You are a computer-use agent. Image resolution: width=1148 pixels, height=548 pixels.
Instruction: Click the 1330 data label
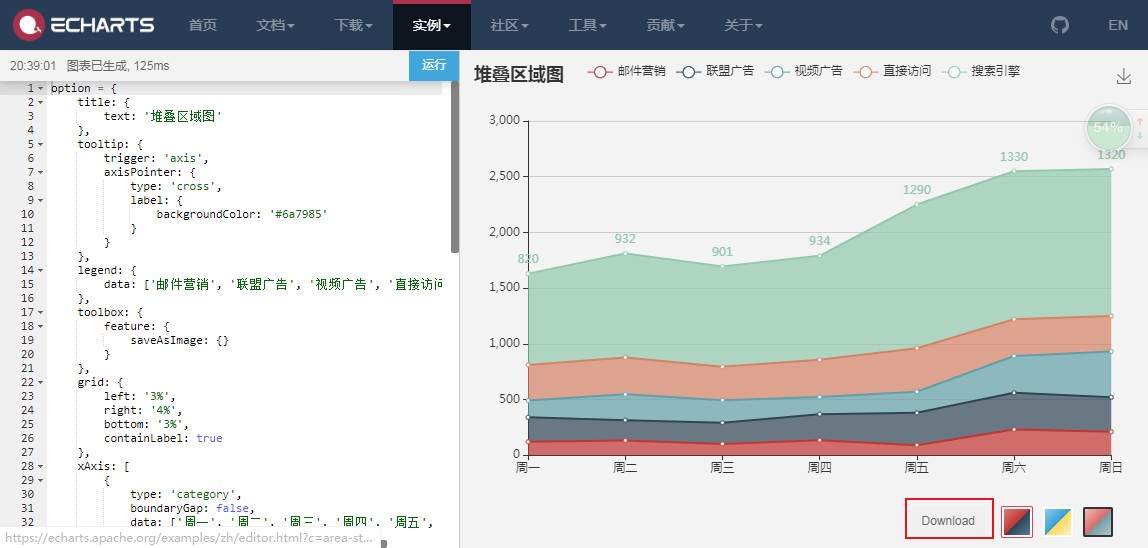[1014, 157]
